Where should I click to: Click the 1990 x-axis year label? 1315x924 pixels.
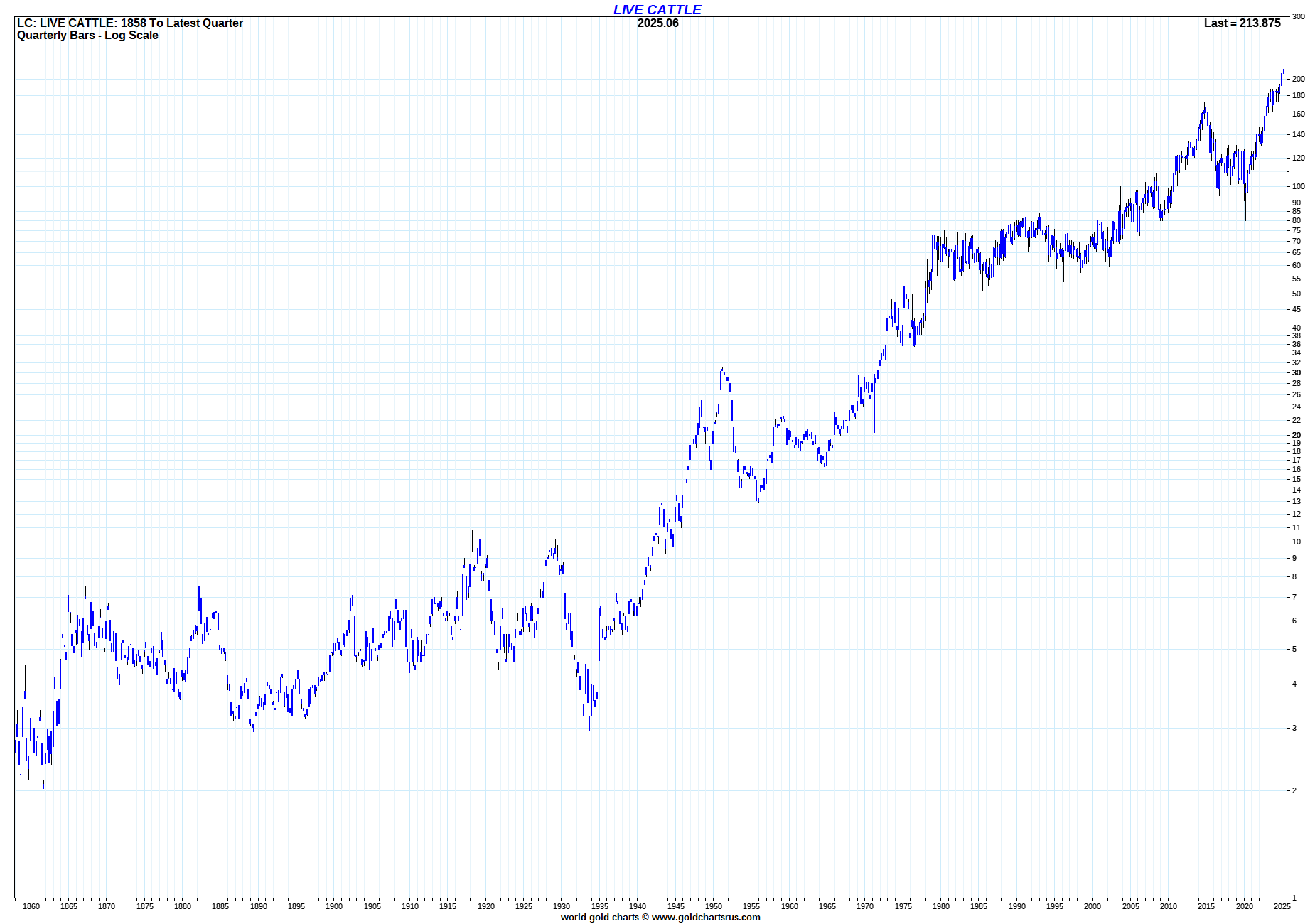[1017, 906]
